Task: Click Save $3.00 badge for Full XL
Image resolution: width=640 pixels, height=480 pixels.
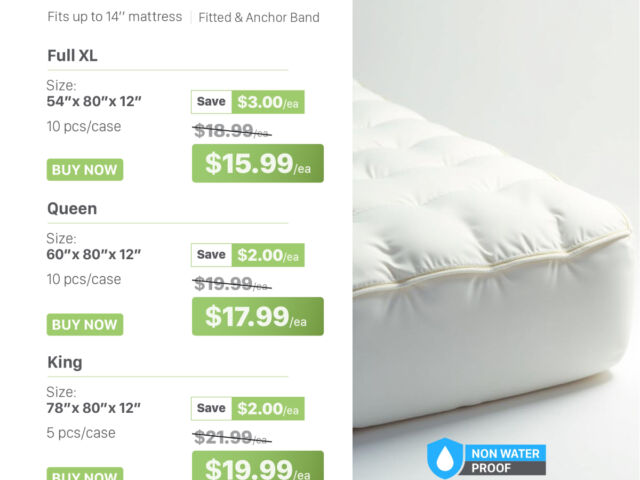Action: pyautogui.click(x=248, y=102)
